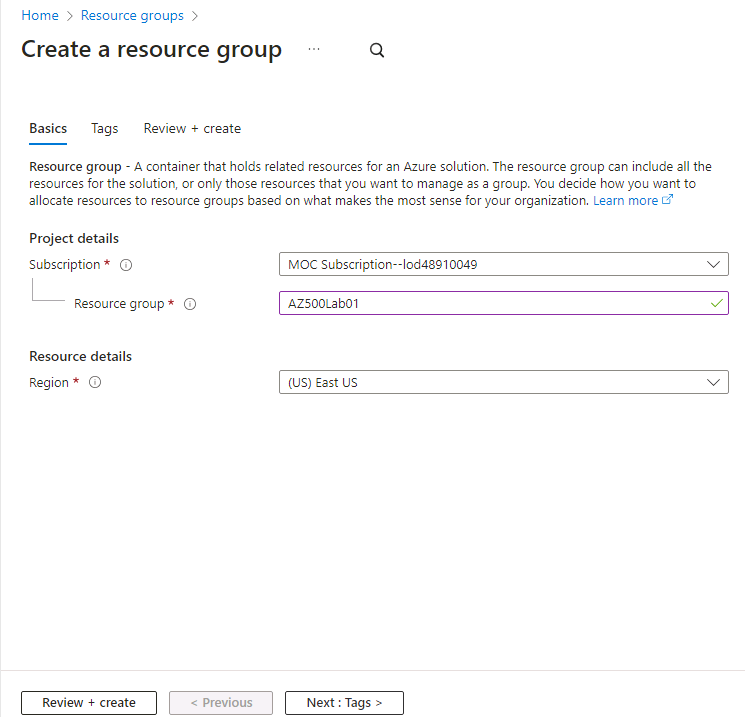Follow the Learn more link
745x717 pixels.
click(625, 200)
